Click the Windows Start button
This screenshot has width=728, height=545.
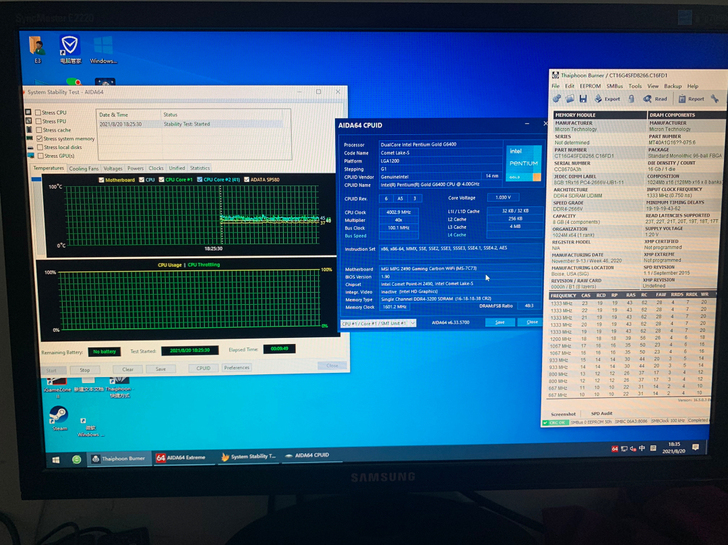pos(55,460)
